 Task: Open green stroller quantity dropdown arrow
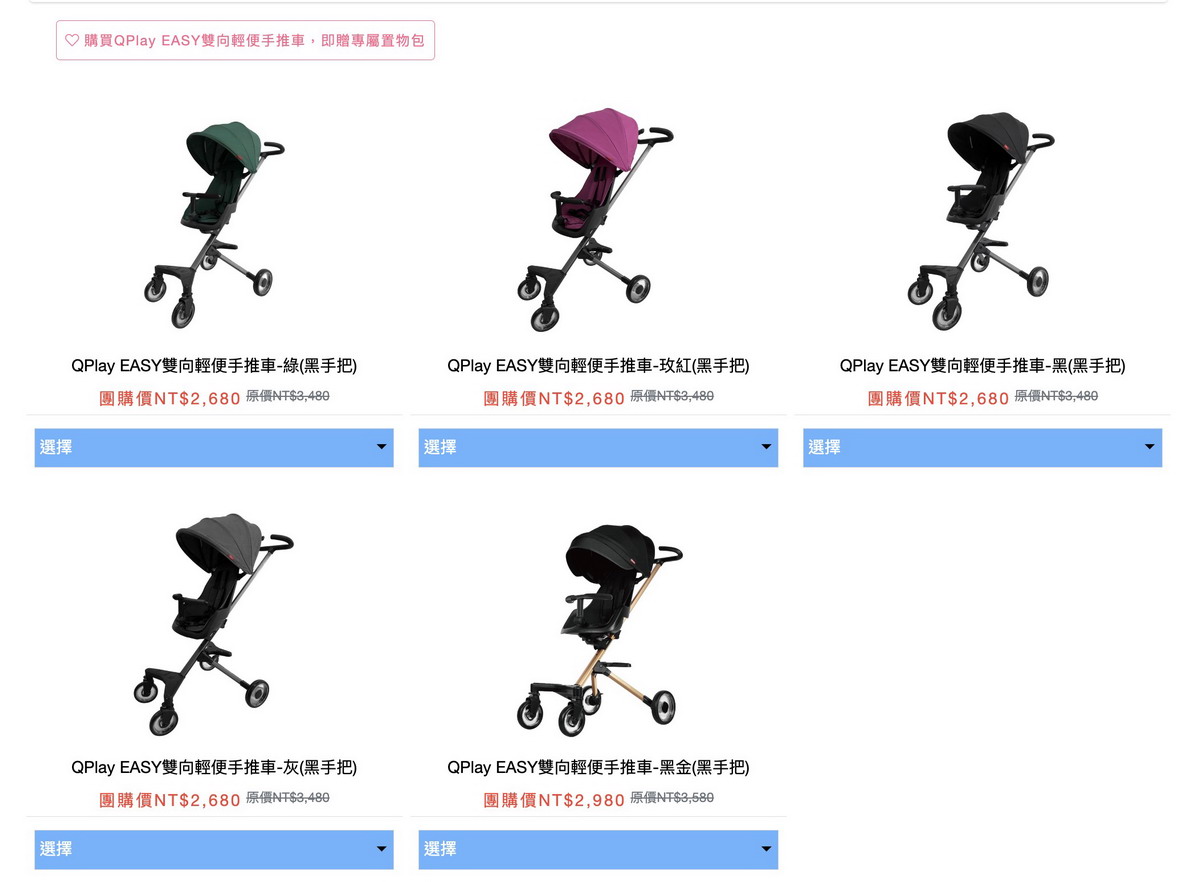pos(381,447)
